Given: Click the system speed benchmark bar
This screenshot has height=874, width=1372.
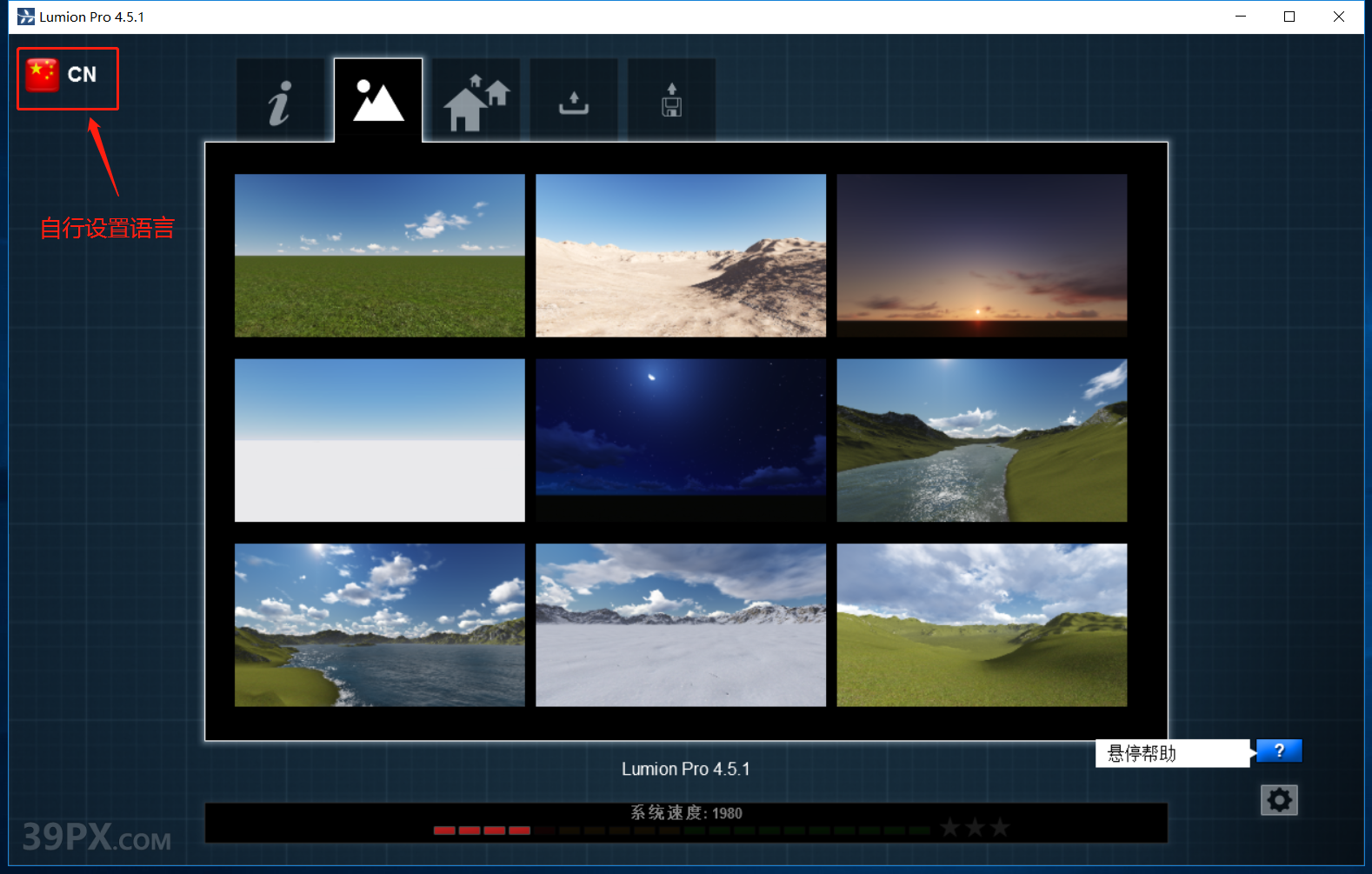Looking at the screenshot, I should click(682, 831).
